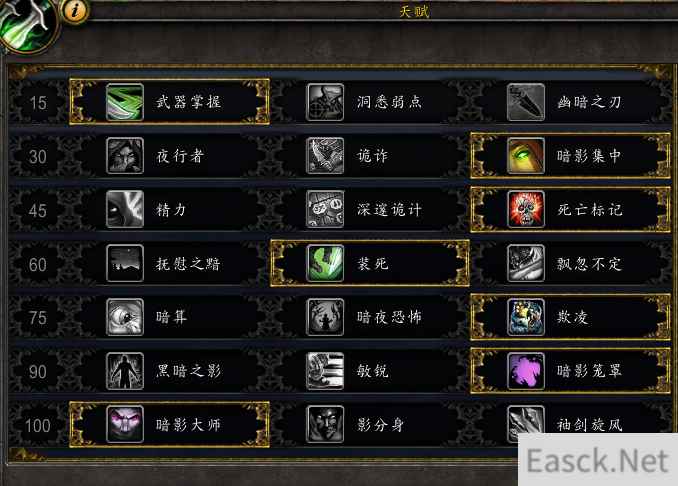The image size is (678, 486).
Task: Click the 暗影集中 green eye icon
Action: 526,156
